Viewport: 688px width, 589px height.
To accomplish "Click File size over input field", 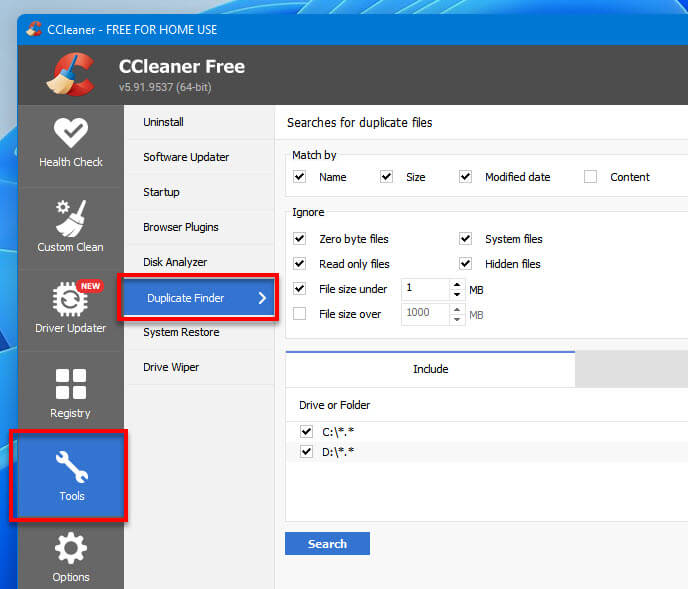I will (426, 314).
